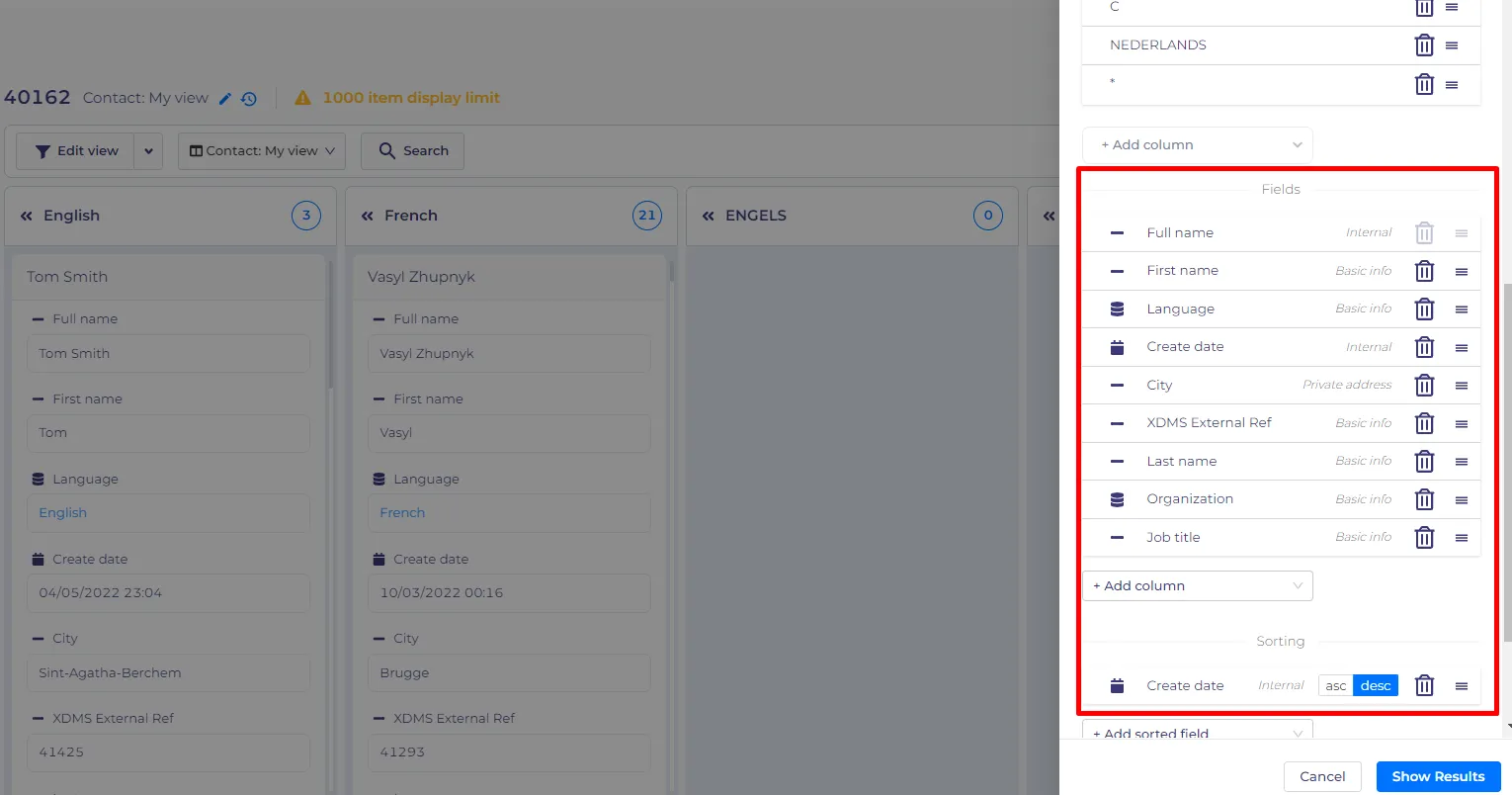Open the Add column dropdown under Fields
This screenshot has width=1512, height=795.
1198,585
